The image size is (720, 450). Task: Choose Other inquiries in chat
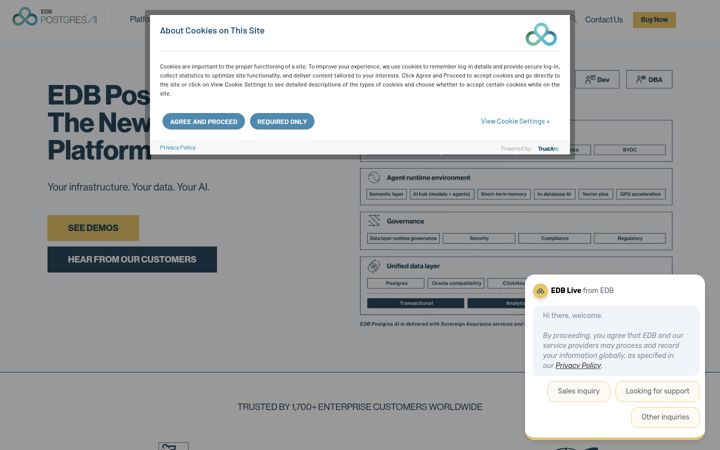pos(665,417)
